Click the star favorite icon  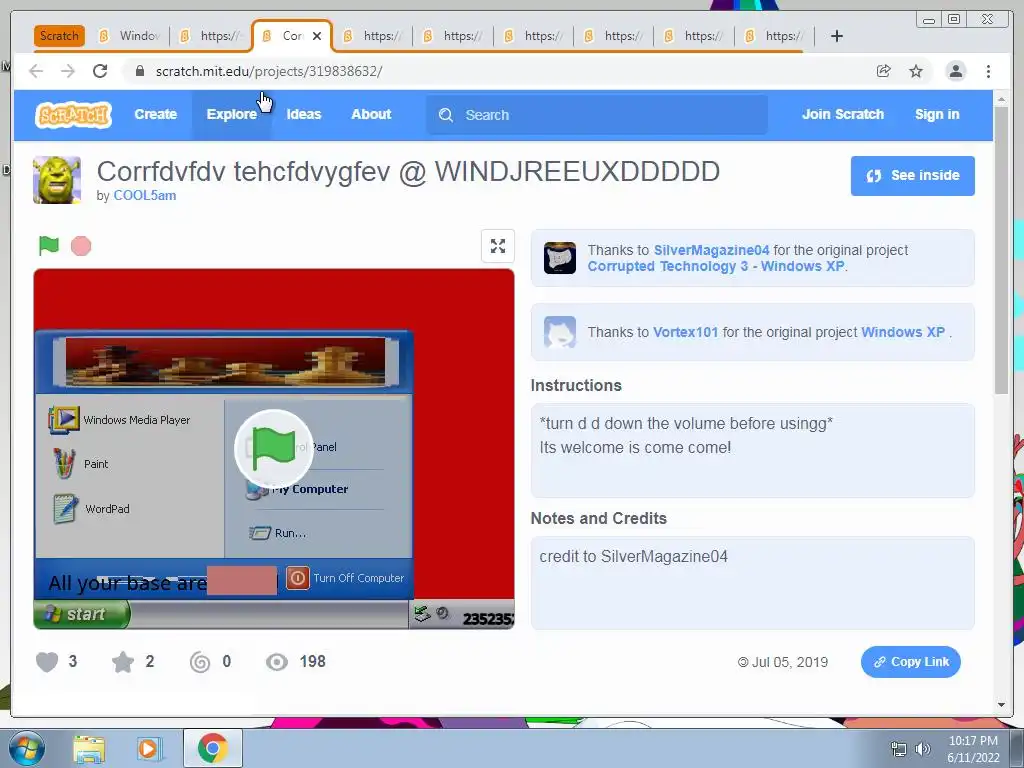pyautogui.click(x=123, y=662)
